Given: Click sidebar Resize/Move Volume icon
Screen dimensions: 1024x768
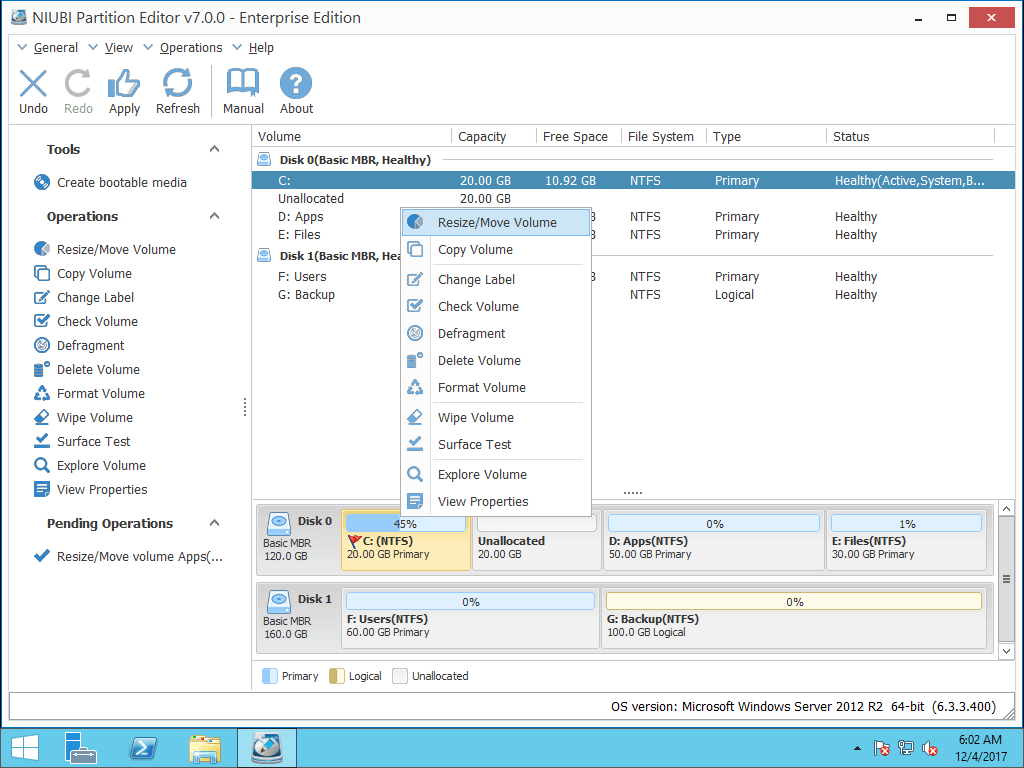Looking at the screenshot, I should click(42, 249).
